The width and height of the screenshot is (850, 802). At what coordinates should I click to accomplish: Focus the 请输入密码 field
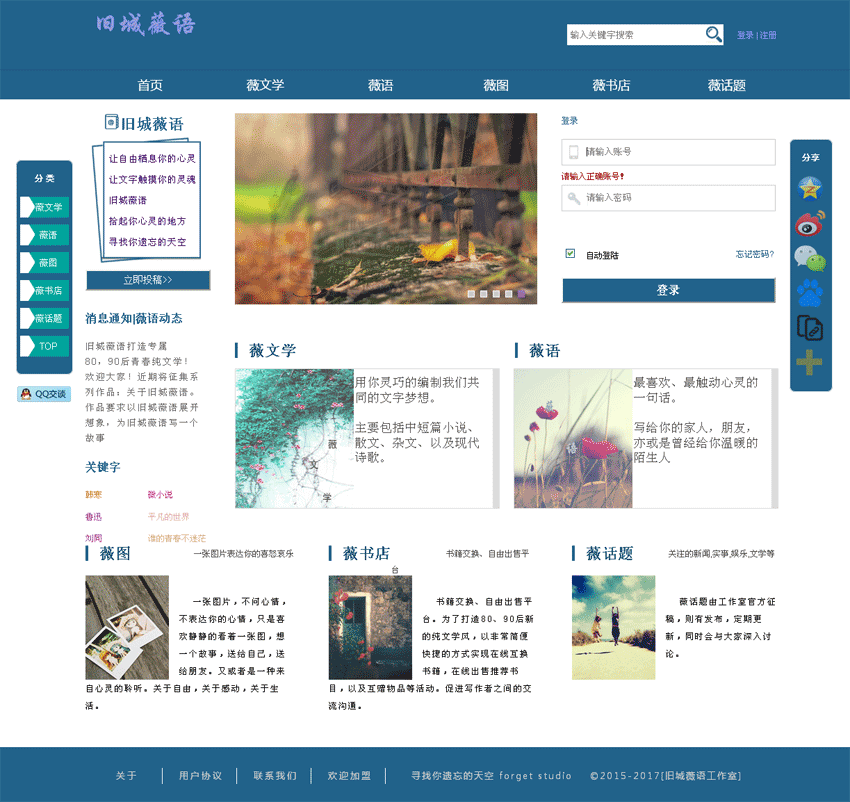668,198
